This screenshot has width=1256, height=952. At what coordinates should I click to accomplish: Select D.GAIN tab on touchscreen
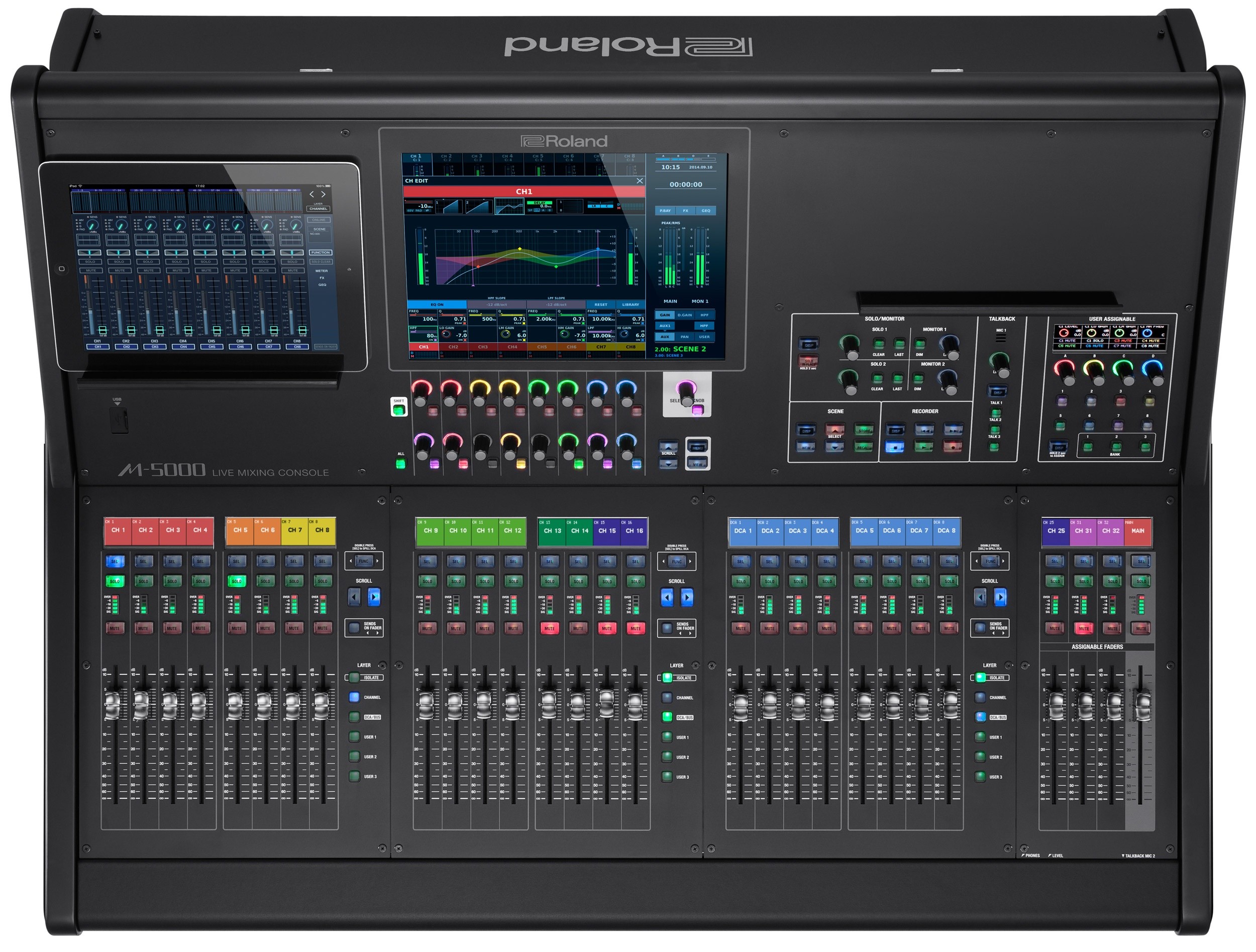click(685, 314)
